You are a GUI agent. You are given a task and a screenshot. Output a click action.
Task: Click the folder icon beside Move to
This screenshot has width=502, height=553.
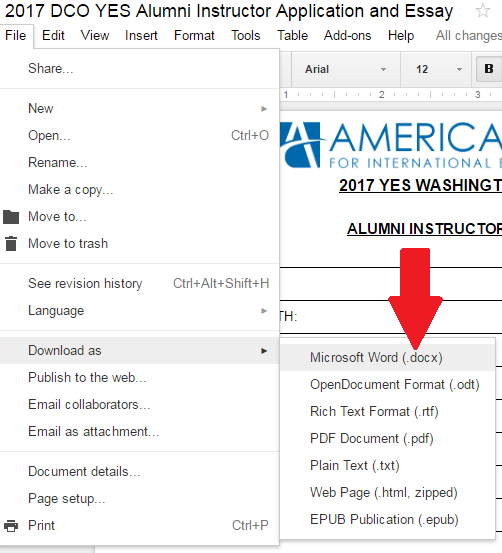click(x=11, y=217)
